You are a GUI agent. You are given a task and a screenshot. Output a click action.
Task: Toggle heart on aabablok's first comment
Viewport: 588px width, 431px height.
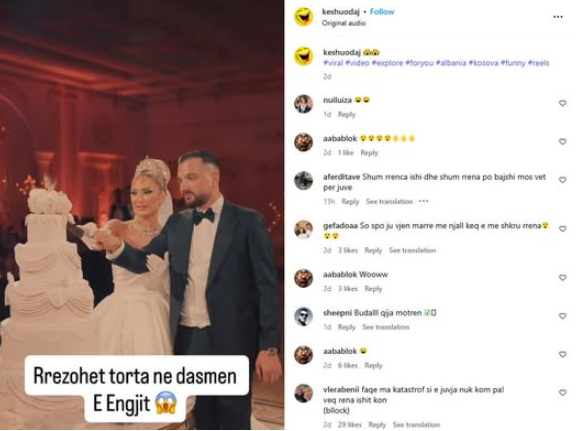pyautogui.click(x=562, y=142)
